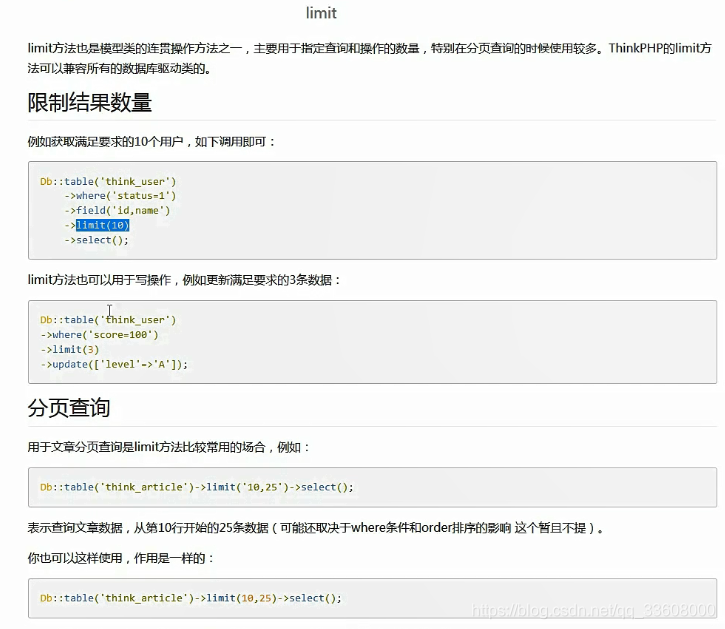
Task: Select the heading '分页查询'
Action: (68, 408)
